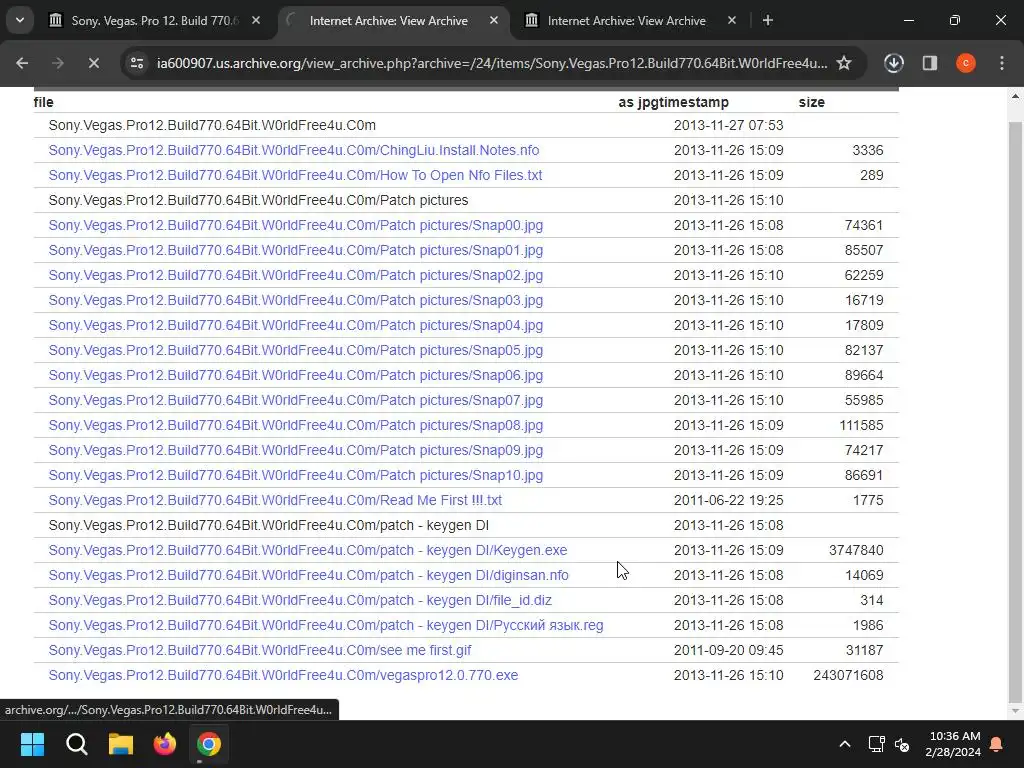Open Patch pictures/Snap03.jpg link
This screenshot has width=1024, height=768.
[296, 300]
